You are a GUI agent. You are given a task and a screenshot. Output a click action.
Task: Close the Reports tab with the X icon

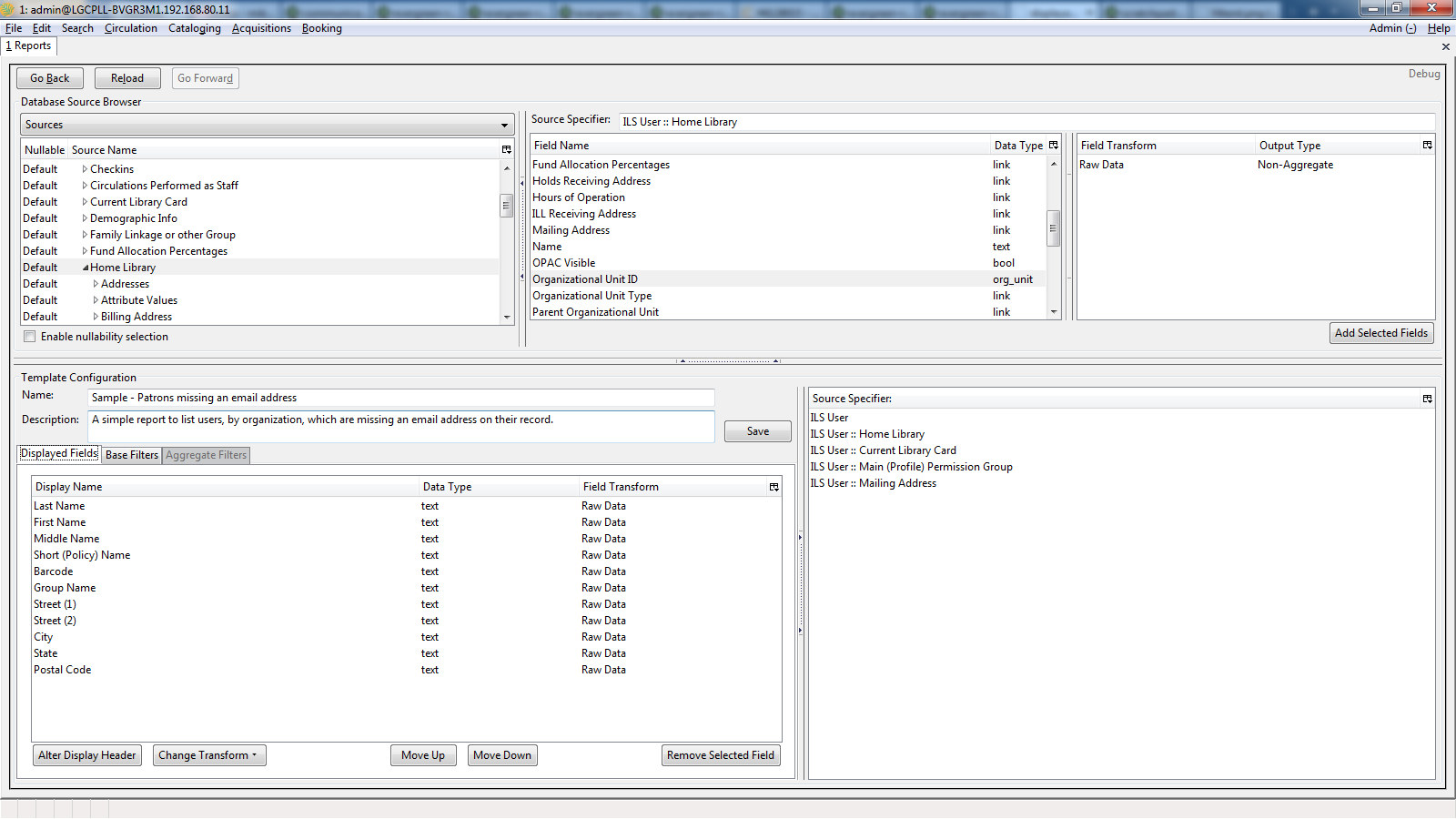[1445, 46]
